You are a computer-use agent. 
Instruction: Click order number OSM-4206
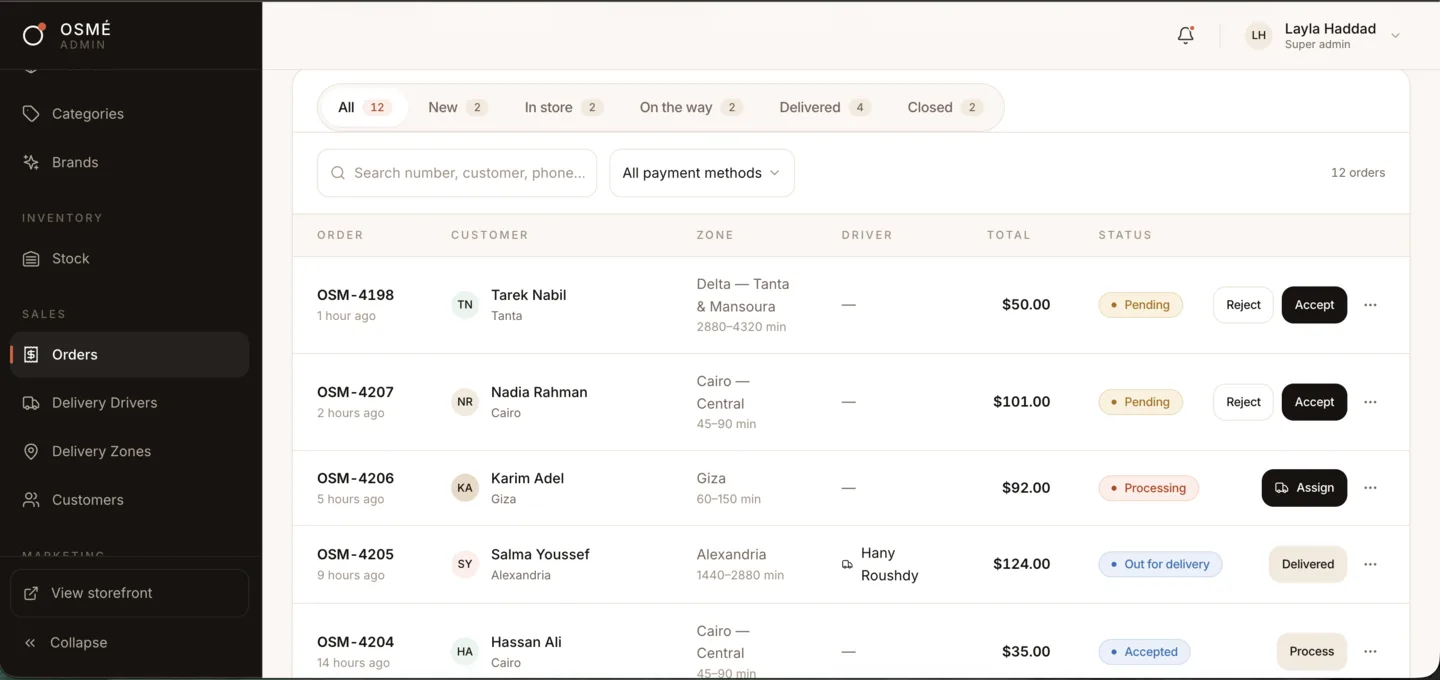click(355, 478)
